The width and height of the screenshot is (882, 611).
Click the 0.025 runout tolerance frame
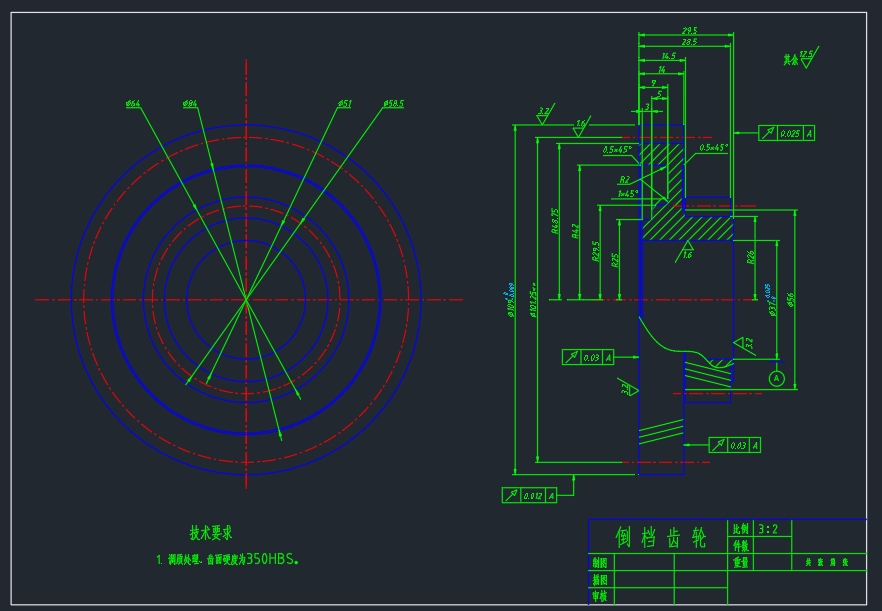786,133
